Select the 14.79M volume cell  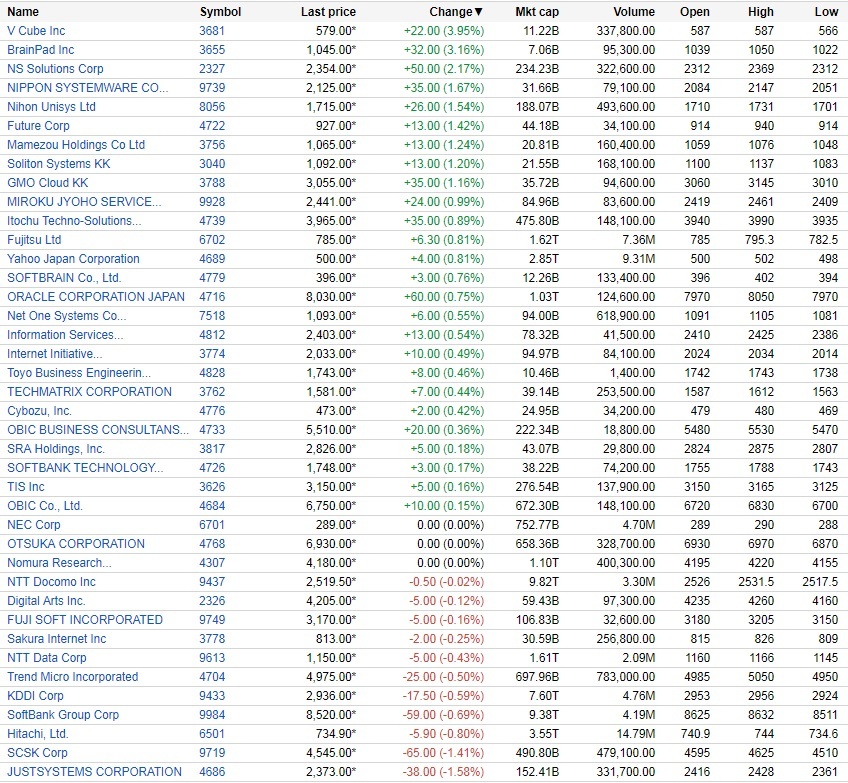[634, 734]
